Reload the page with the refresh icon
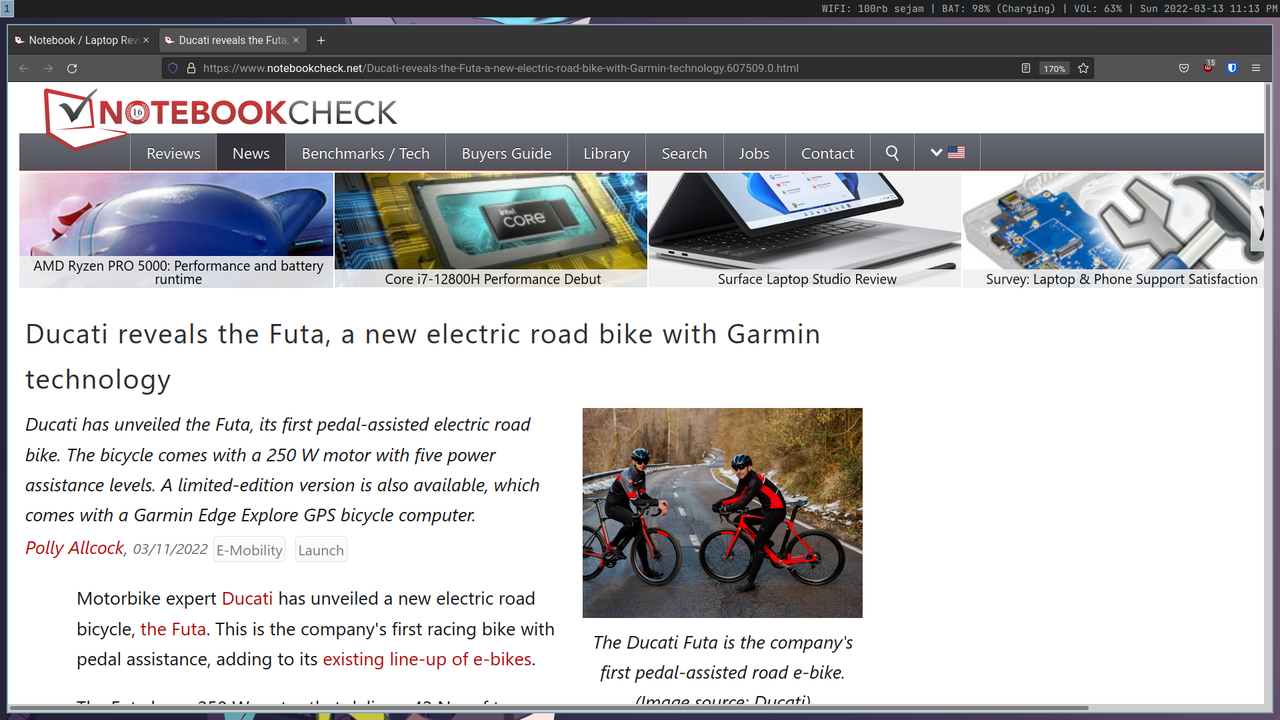1280x720 pixels. pos(72,68)
